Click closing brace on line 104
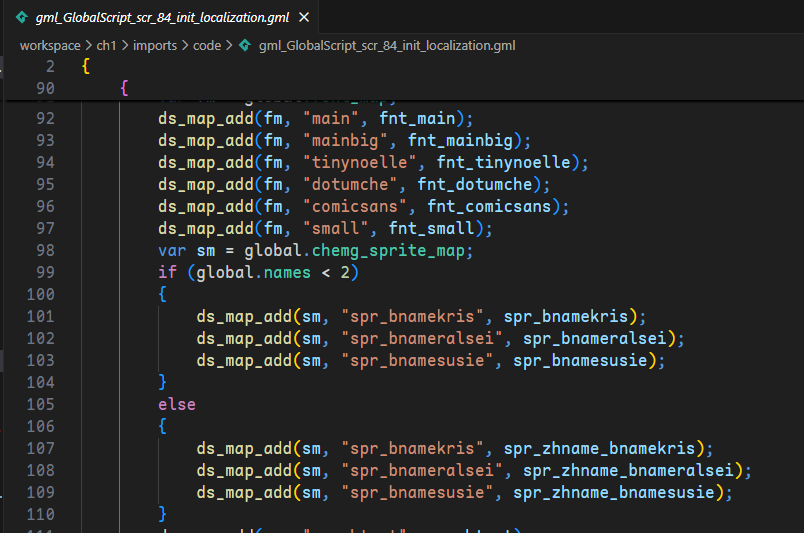This screenshot has width=804, height=533. (x=163, y=383)
